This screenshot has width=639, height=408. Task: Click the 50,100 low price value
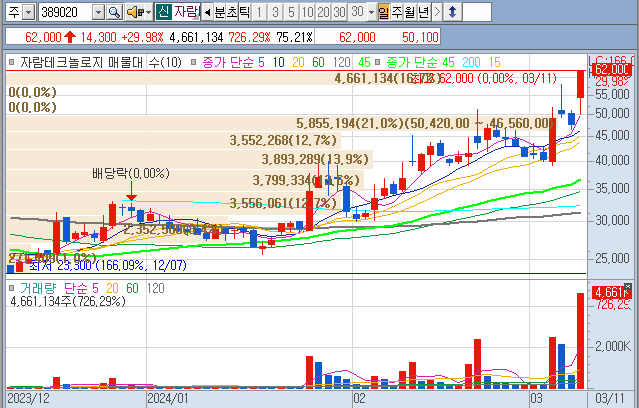click(420, 37)
